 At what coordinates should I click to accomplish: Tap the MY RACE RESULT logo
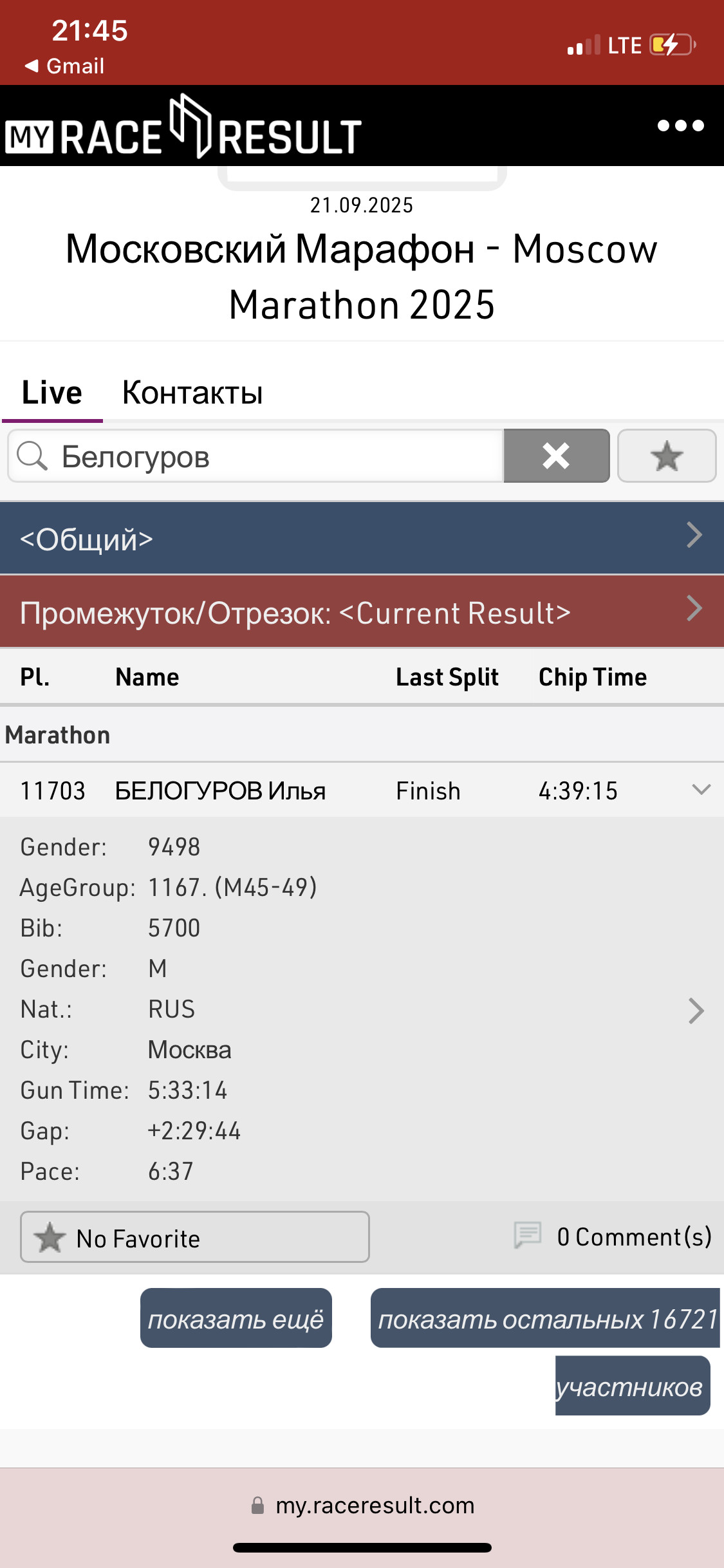183,127
